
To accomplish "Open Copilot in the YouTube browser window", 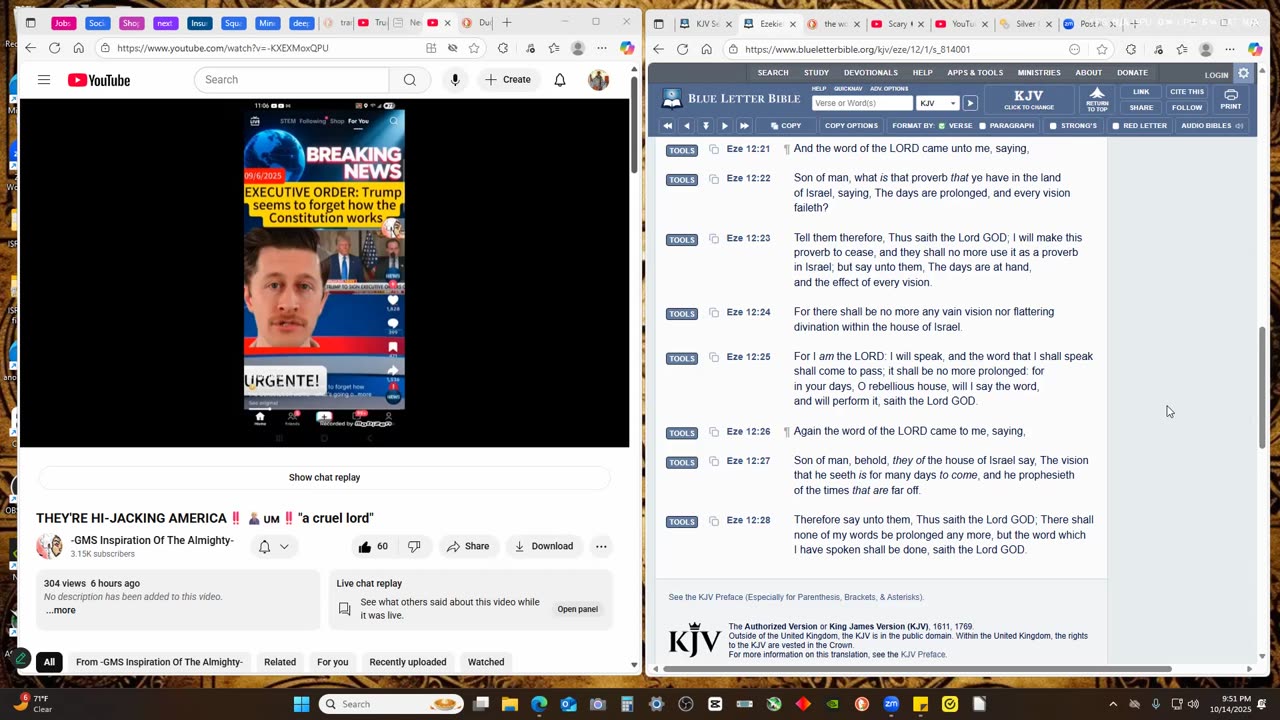I will point(626,48).
